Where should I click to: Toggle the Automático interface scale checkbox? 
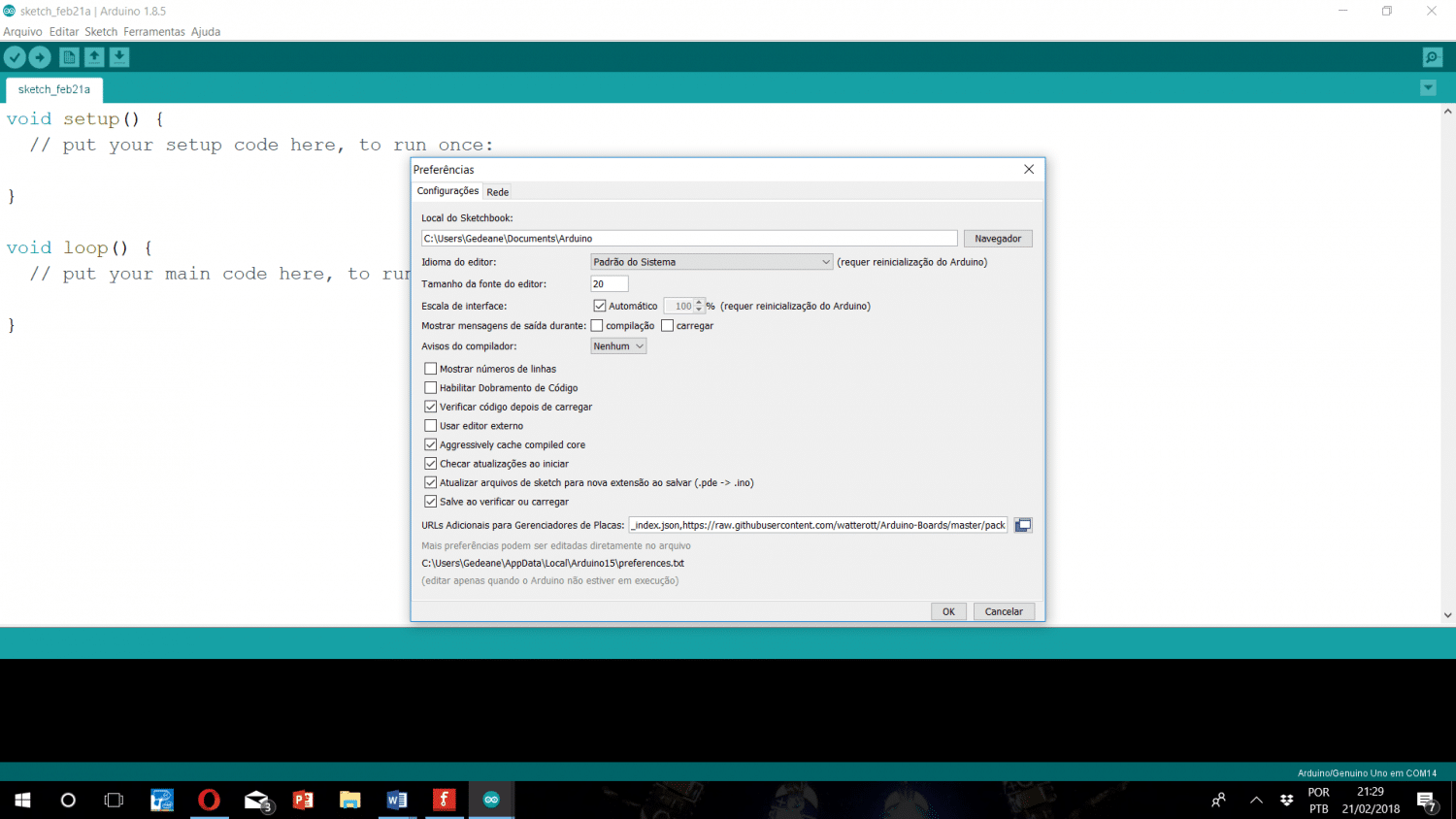[600, 306]
